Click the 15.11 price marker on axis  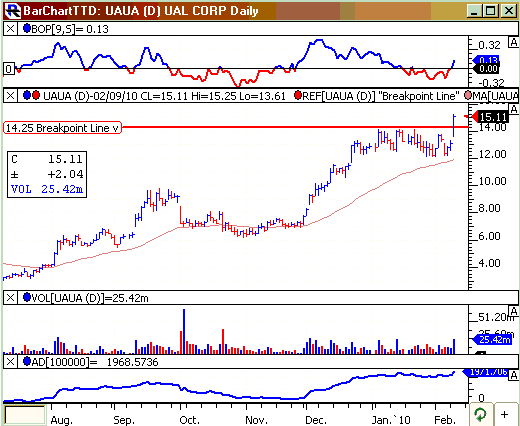(x=490, y=117)
